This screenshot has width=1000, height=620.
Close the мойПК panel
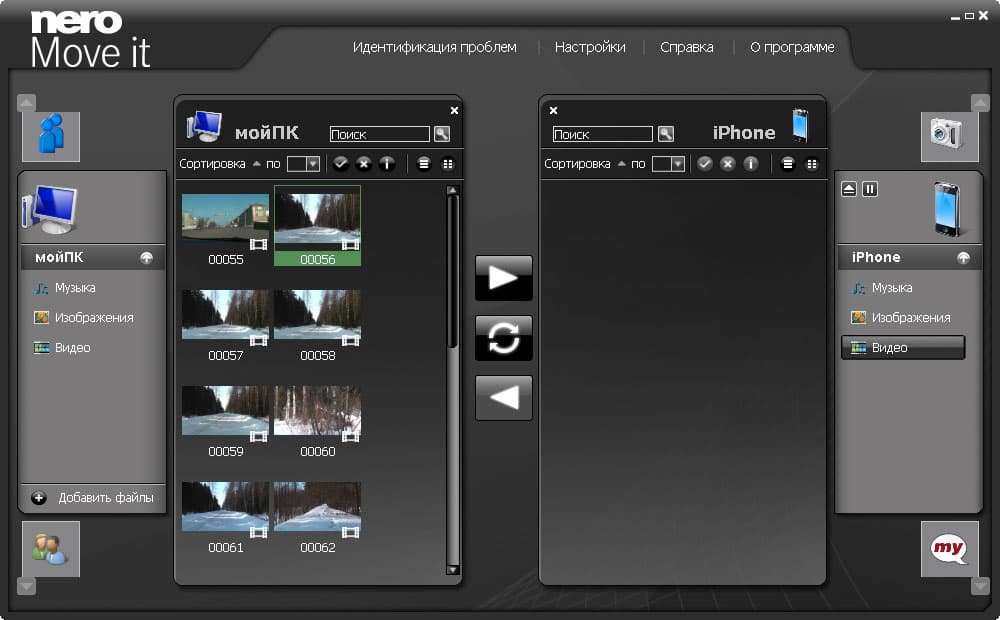pyautogui.click(x=454, y=110)
